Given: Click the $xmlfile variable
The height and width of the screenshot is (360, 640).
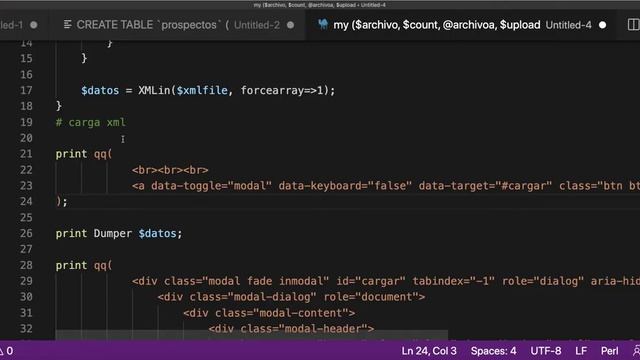Looking at the screenshot, I should pos(202,90).
